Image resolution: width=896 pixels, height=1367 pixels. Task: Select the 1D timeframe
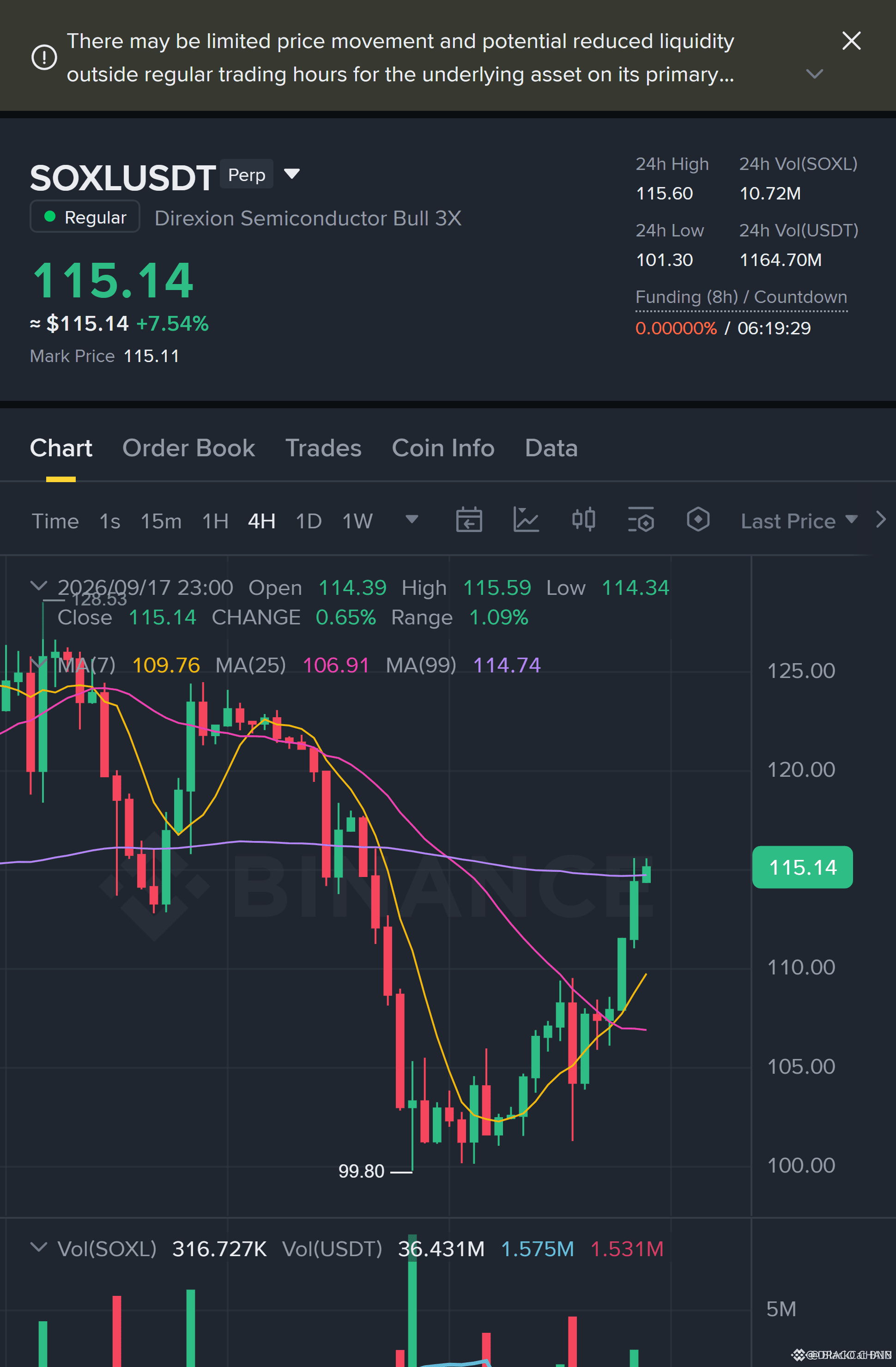309,521
